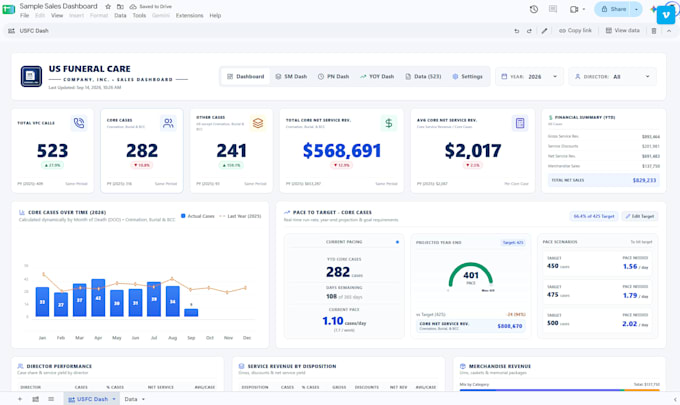The width and height of the screenshot is (680, 405).
Task: Expand the Director All dropdown
Action: [x=612, y=76]
